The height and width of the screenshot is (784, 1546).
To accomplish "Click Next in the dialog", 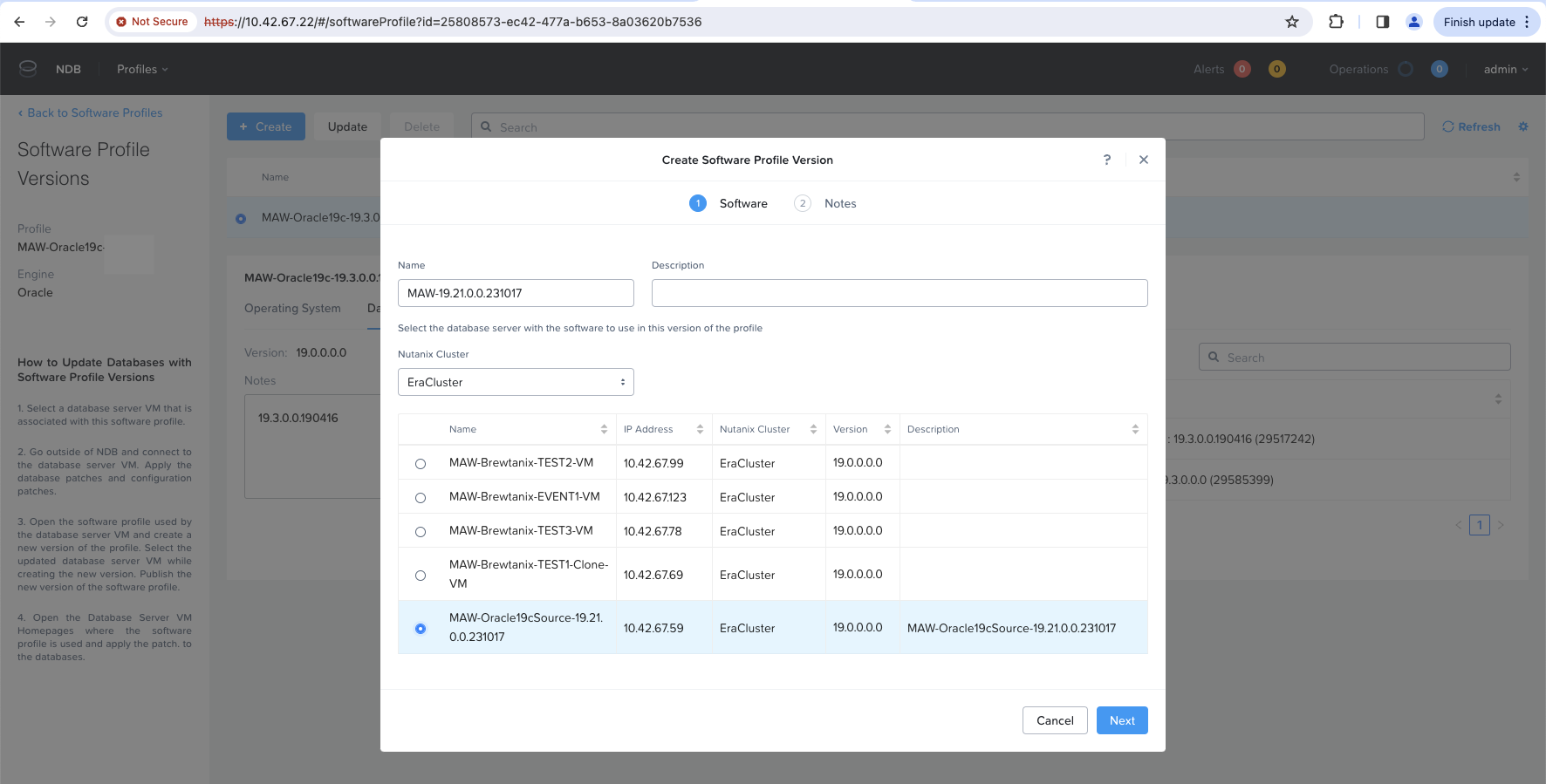I will [x=1122, y=720].
